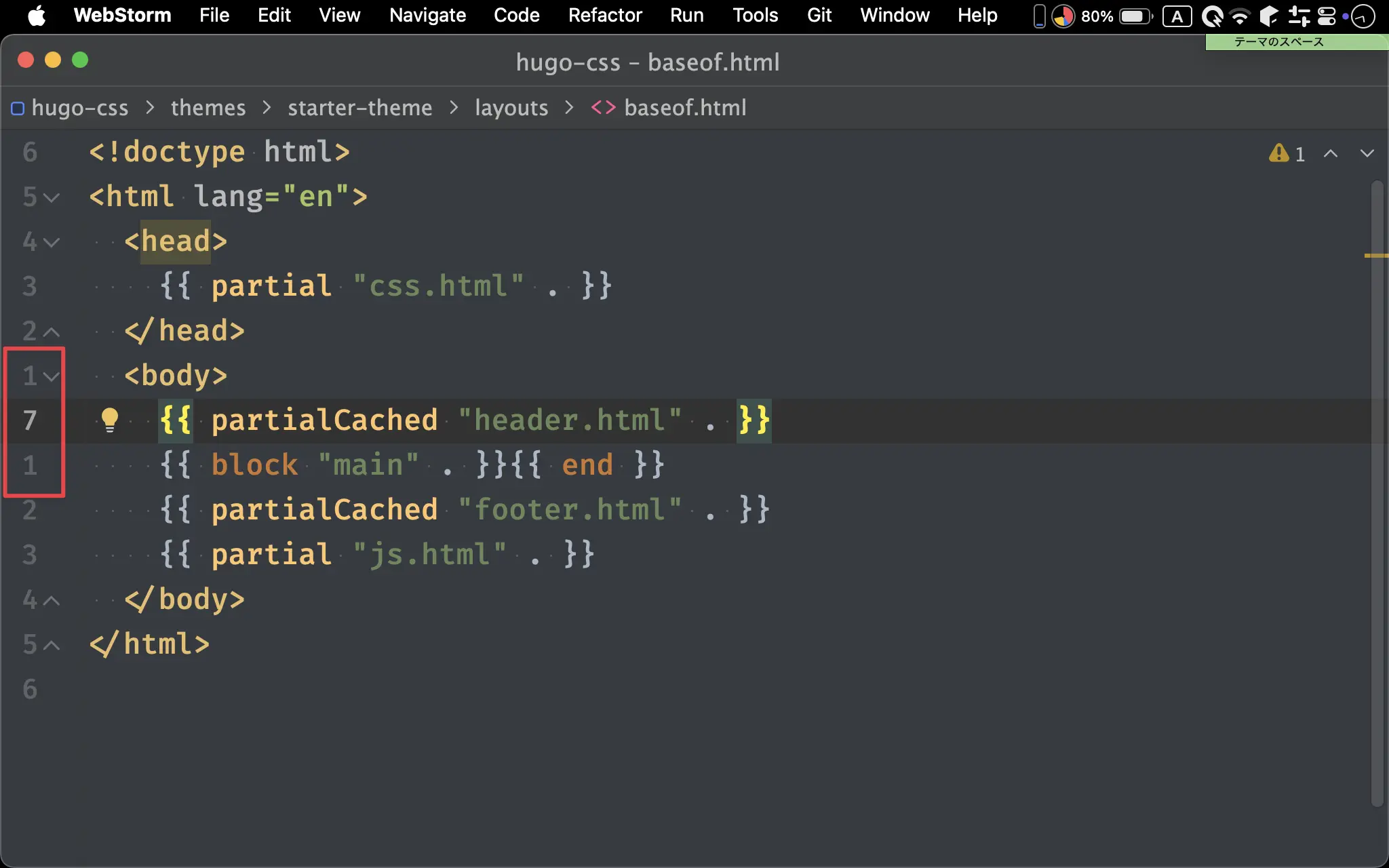Viewport: 1389px width, 868px height.
Task: Open starter-theme from the breadcrumb path
Action: click(x=359, y=108)
